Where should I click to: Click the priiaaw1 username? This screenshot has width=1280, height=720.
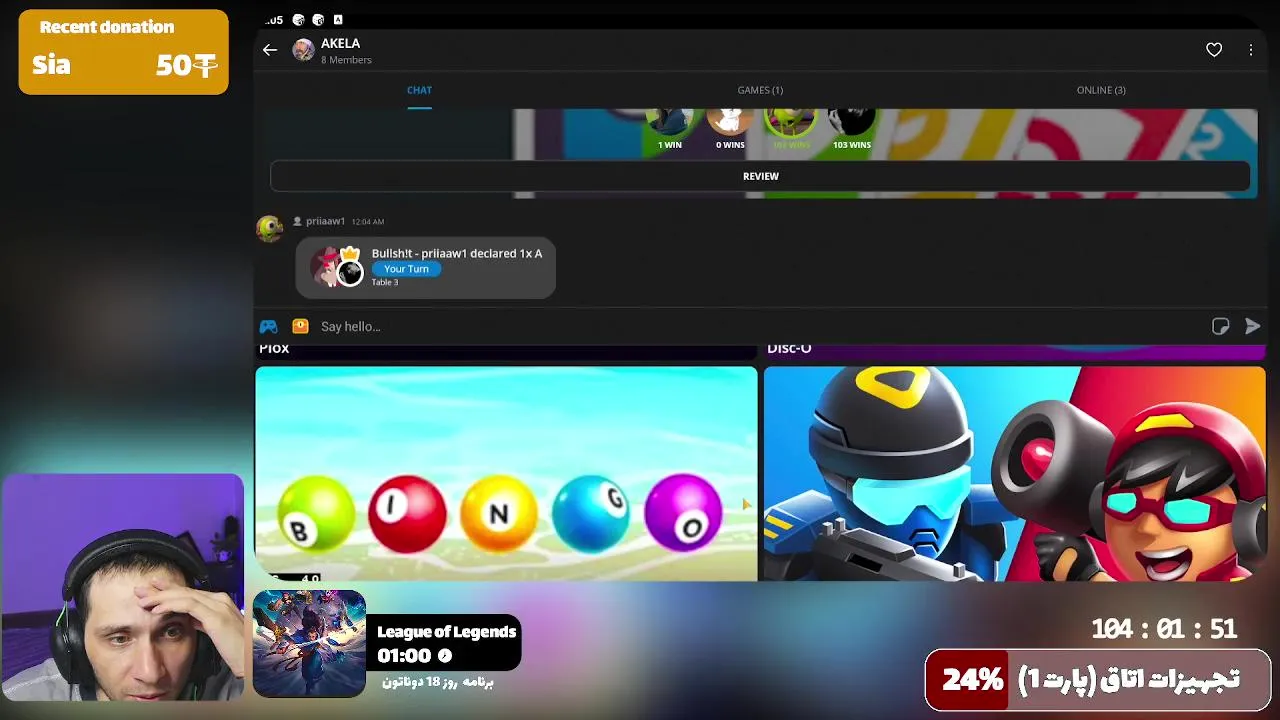325,221
